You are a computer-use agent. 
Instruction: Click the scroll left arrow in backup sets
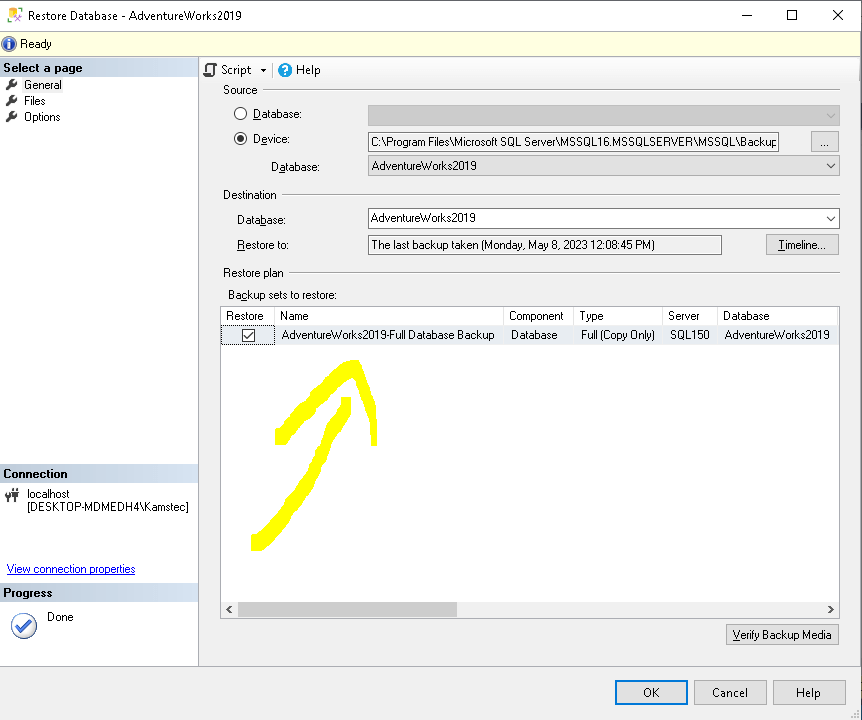[x=229, y=610]
